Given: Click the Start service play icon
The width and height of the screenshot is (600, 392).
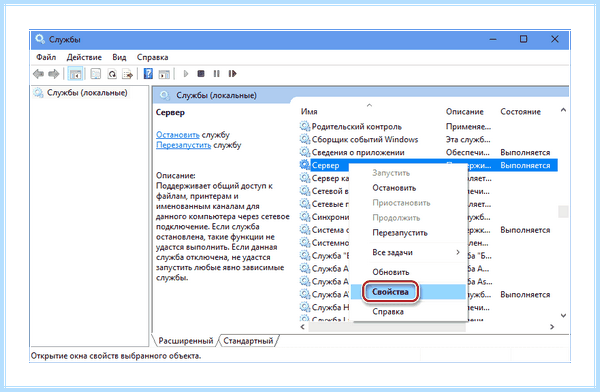Looking at the screenshot, I should pos(186,74).
